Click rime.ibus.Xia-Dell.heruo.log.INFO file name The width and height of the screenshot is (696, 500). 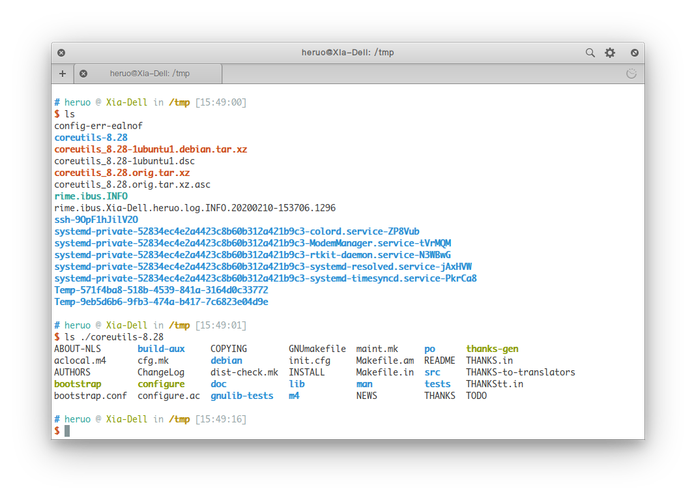195,208
